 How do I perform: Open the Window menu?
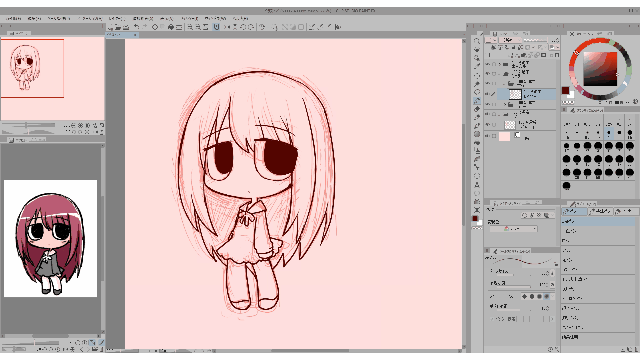(215, 18)
